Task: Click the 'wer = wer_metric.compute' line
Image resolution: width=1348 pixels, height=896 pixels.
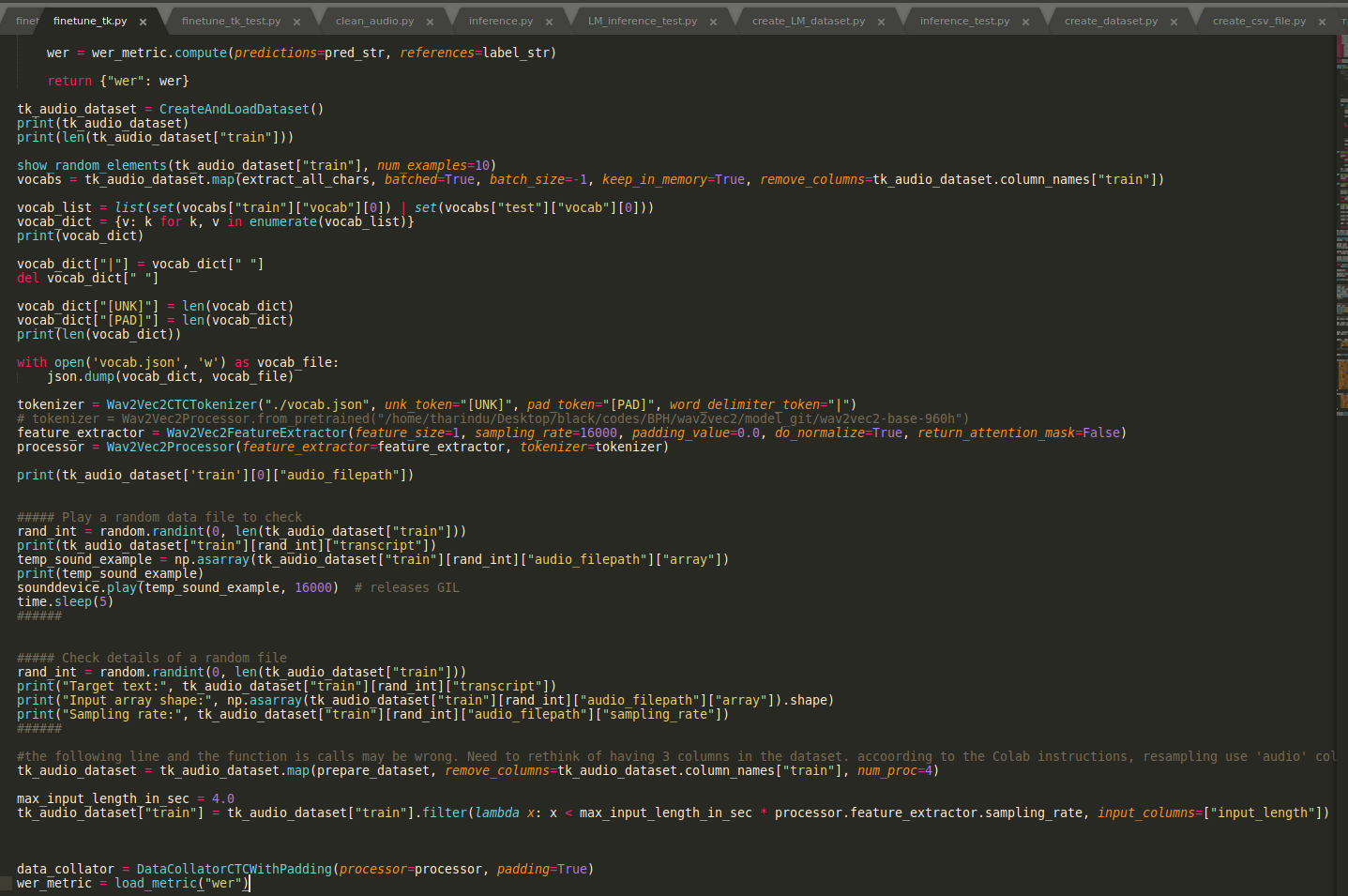Action: pyautogui.click(x=301, y=53)
